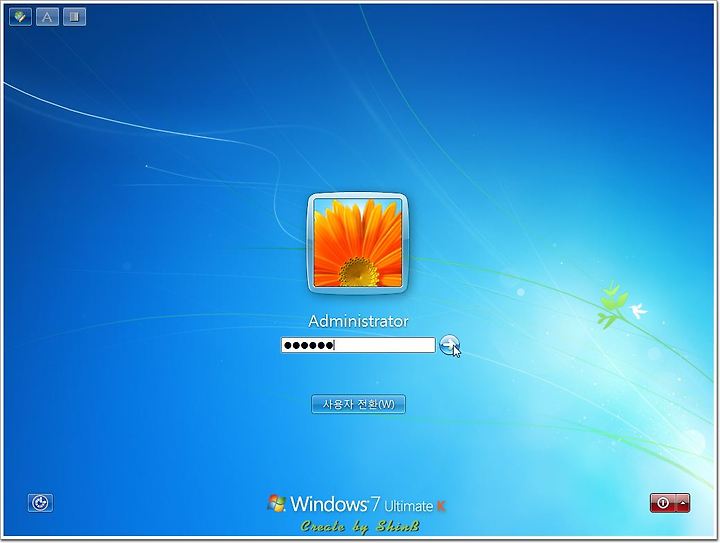Click the Administrator flower account picture

click(x=358, y=243)
